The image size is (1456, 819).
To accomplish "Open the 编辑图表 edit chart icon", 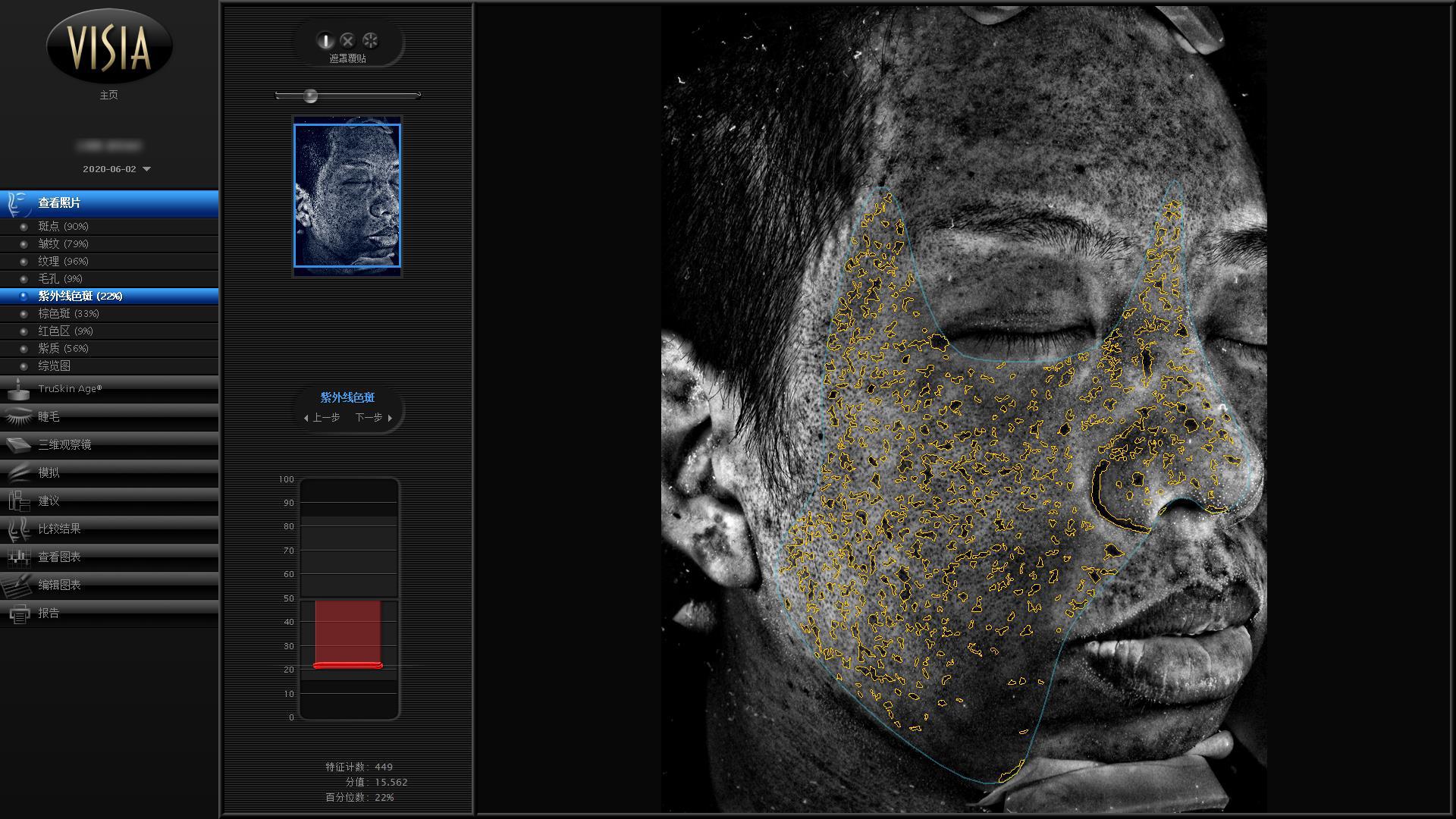I will 18,585.
